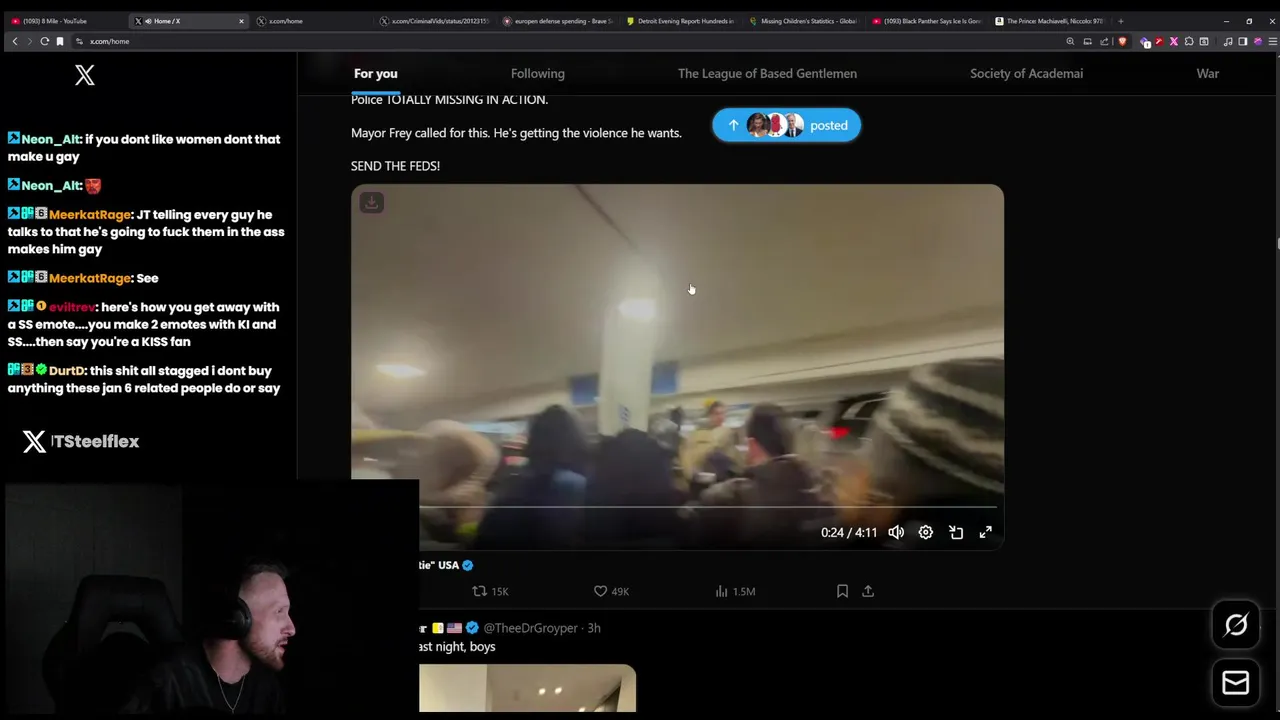Open Messages envelope button
The height and width of the screenshot is (720, 1280).
[x=1236, y=683]
